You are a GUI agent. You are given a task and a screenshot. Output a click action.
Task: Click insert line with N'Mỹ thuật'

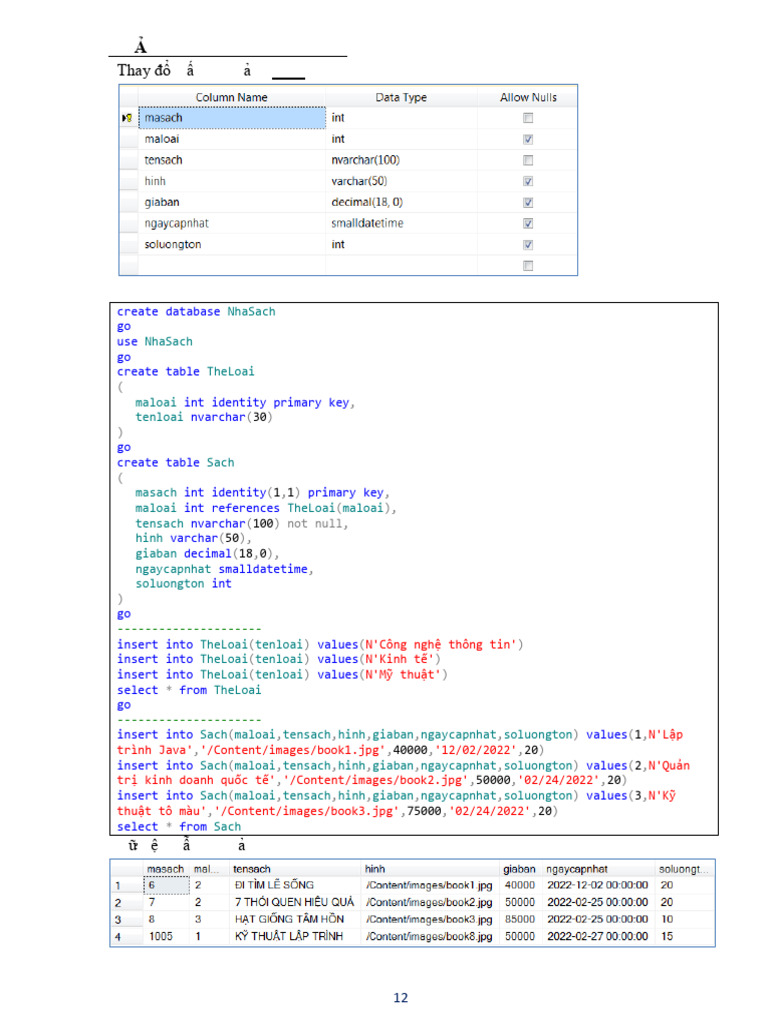[282, 675]
